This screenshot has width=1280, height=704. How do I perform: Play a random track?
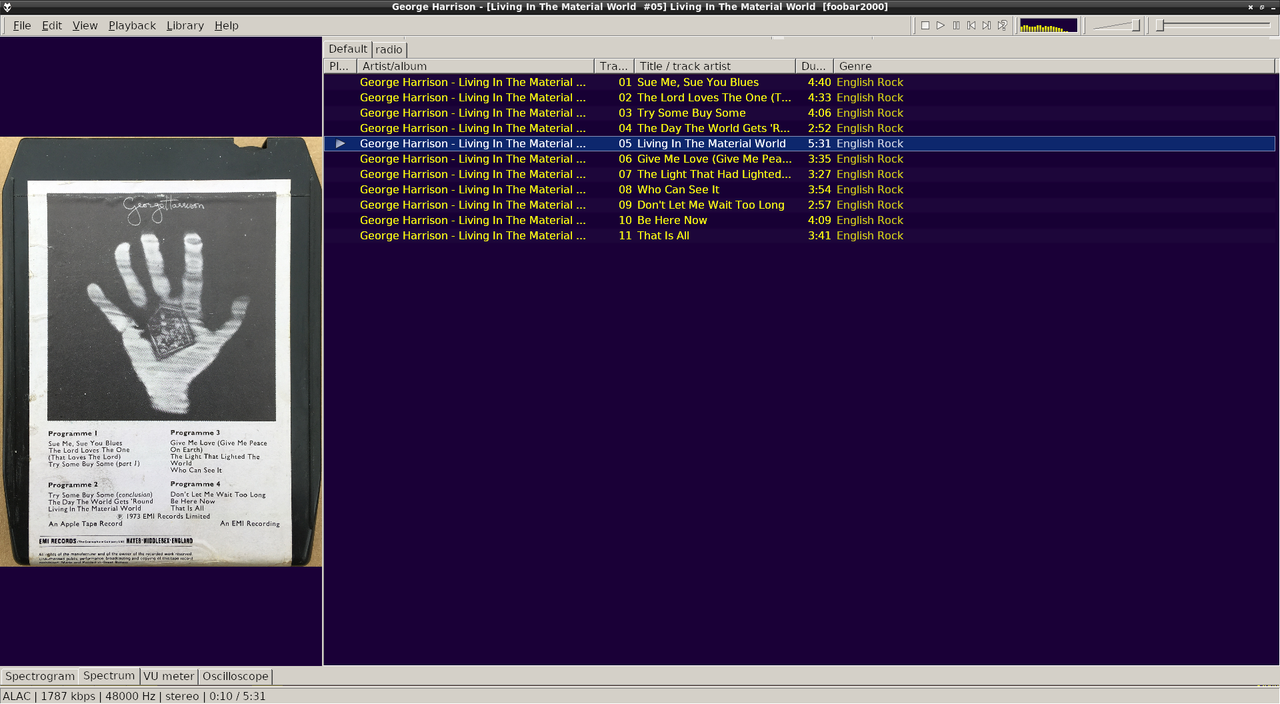(1002, 25)
